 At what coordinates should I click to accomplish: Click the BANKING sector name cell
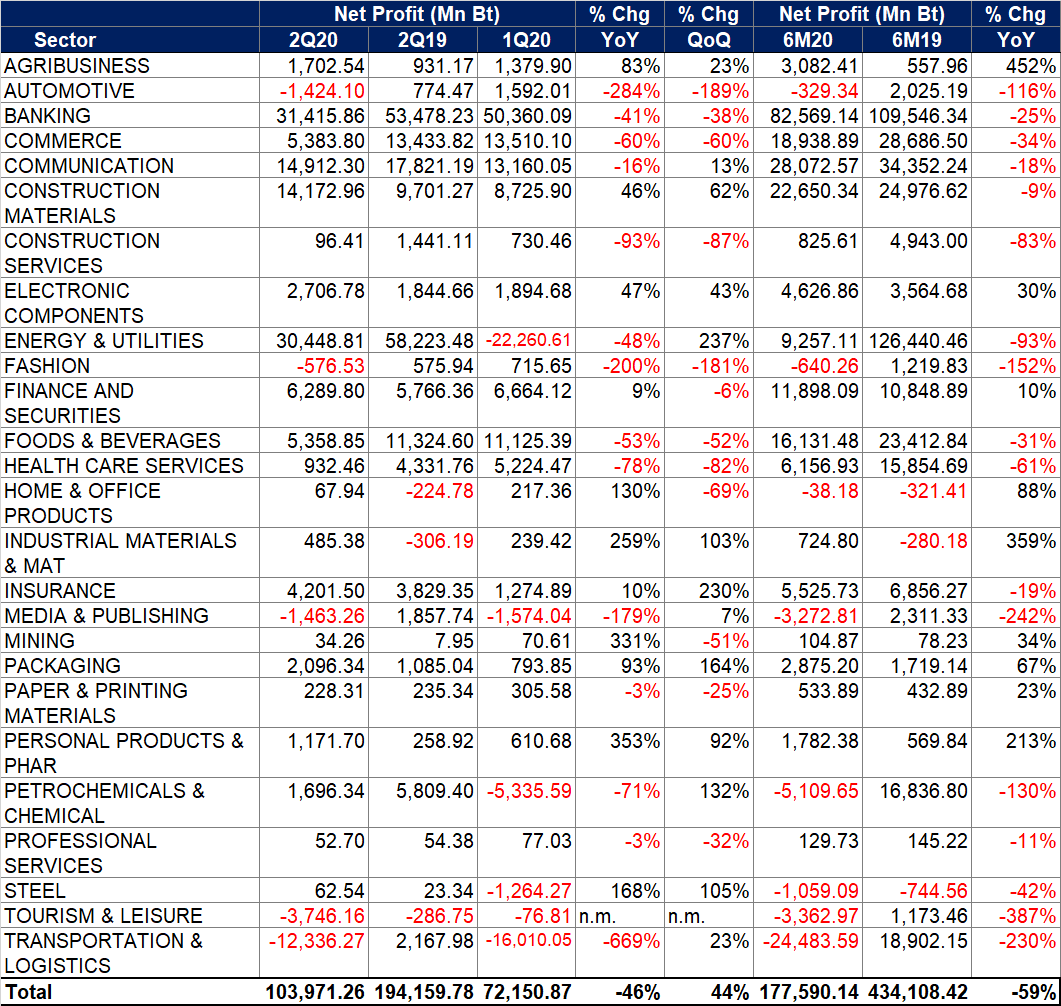[48, 116]
